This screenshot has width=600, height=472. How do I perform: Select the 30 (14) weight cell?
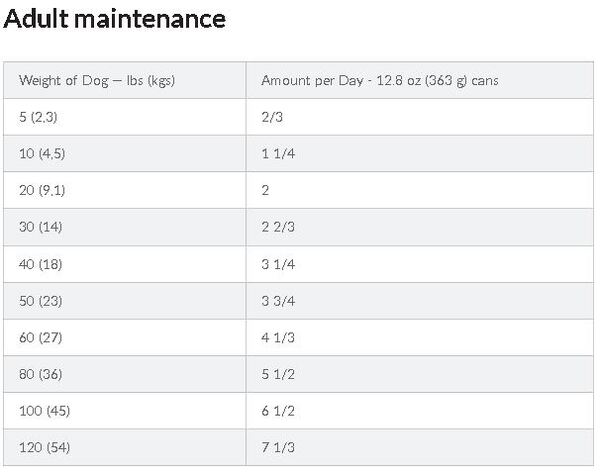pyautogui.click(x=125, y=227)
